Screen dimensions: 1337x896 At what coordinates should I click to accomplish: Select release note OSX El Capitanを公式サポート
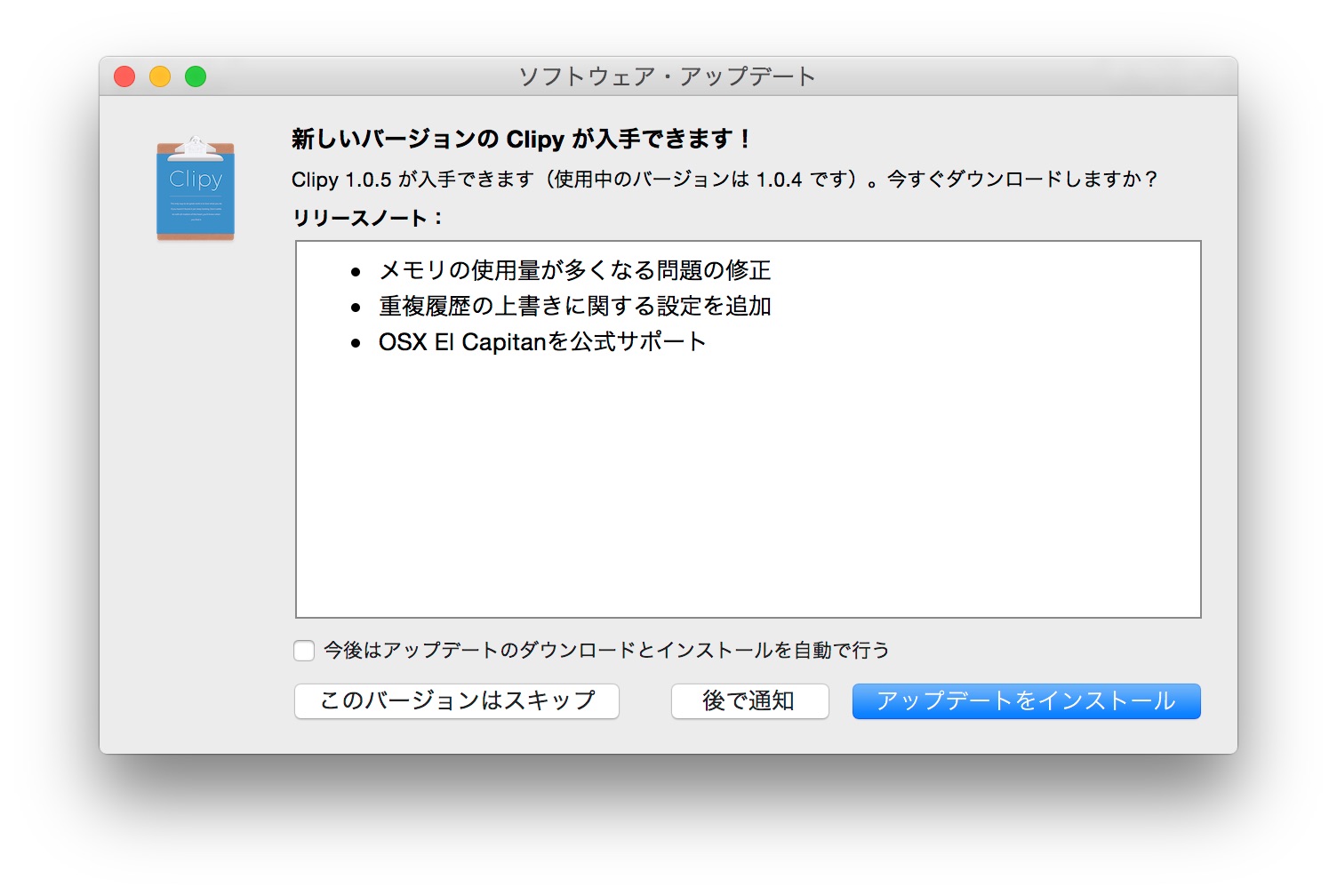(x=542, y=342)
